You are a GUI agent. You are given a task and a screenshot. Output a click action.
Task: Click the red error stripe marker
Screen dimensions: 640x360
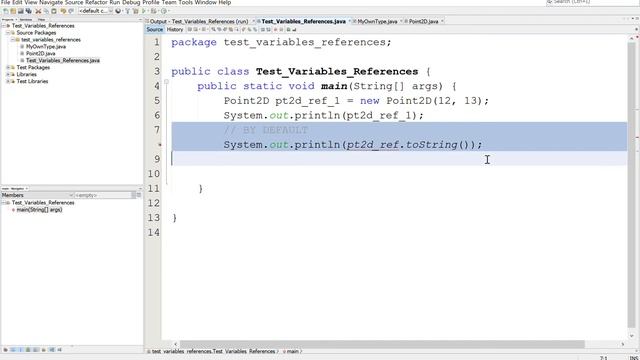coord(637,138)
